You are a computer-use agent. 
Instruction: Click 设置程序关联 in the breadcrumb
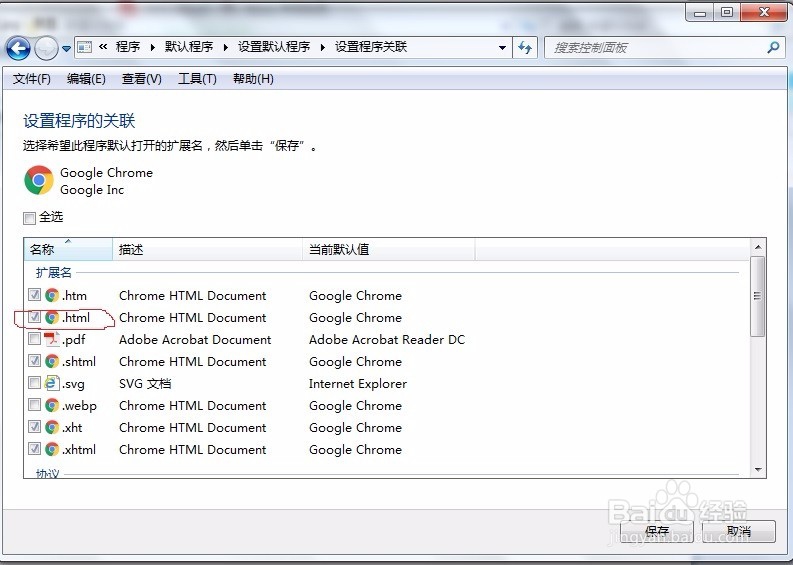(x=371, y=47)
